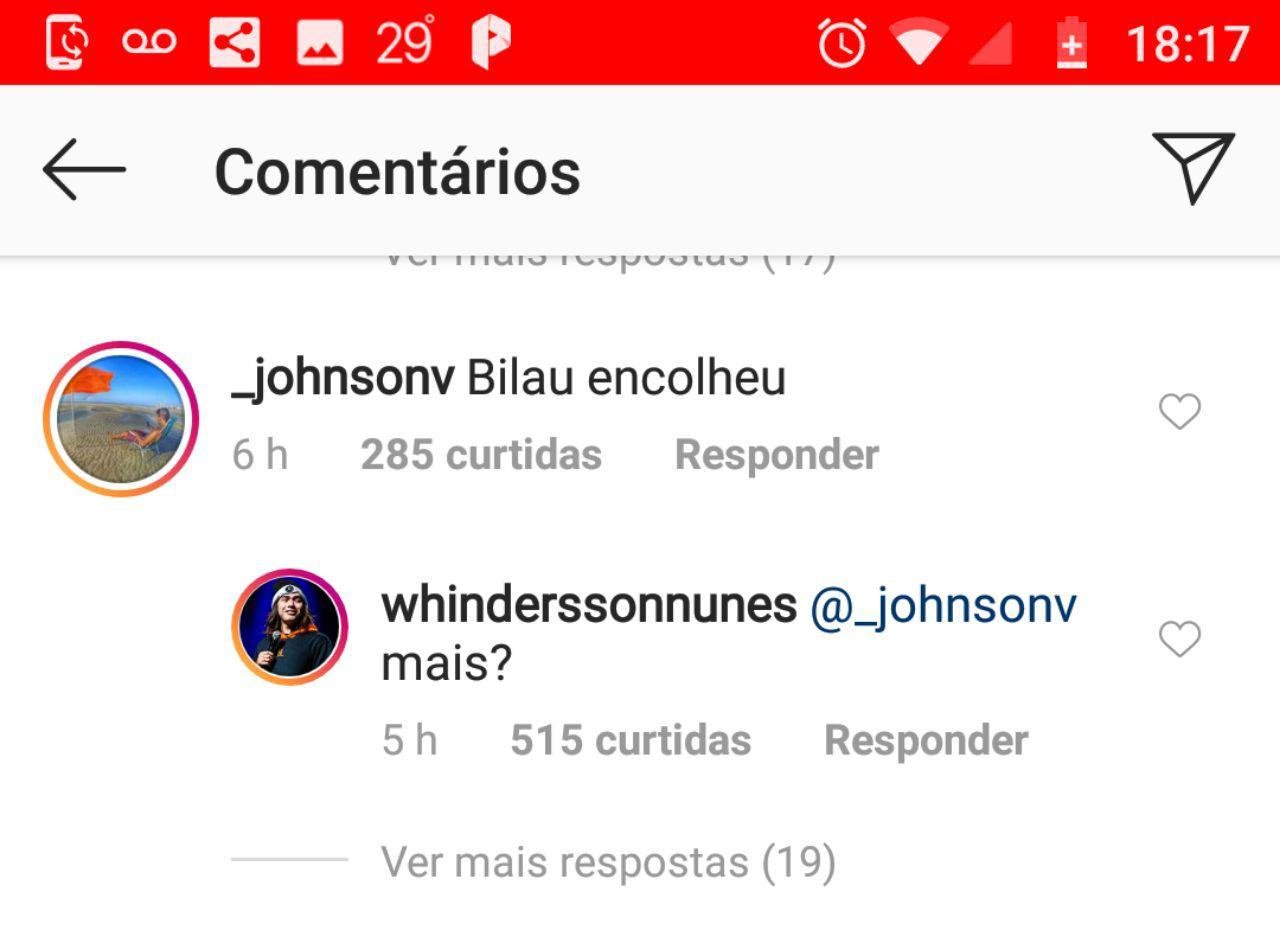Tap the battery indicator icon
The image size is (1280, 943).
(1071, 44)
